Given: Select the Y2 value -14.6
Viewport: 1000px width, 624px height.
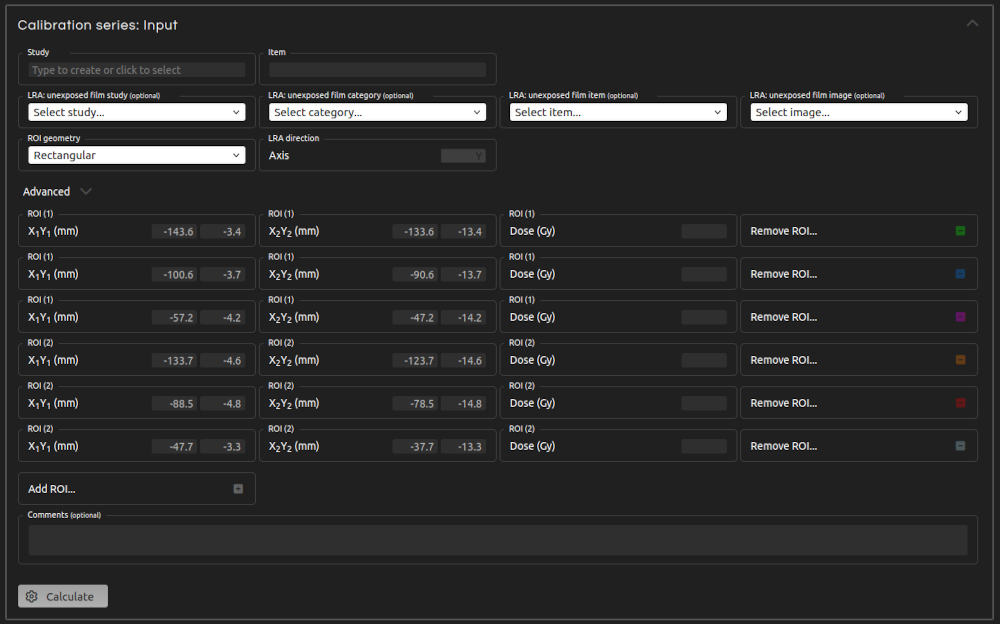Looking at the screenshot, I should (x=464, y=360).
